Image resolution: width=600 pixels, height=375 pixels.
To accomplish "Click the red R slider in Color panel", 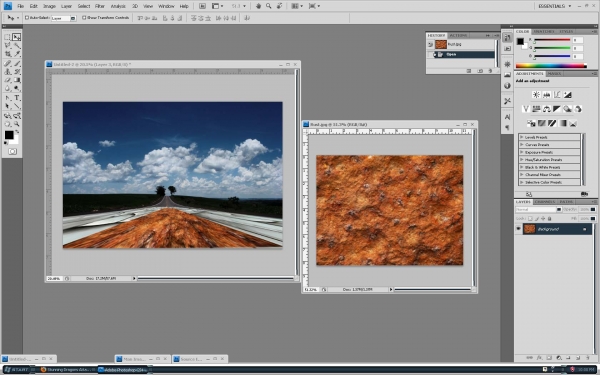I will [x=552, y=40].
